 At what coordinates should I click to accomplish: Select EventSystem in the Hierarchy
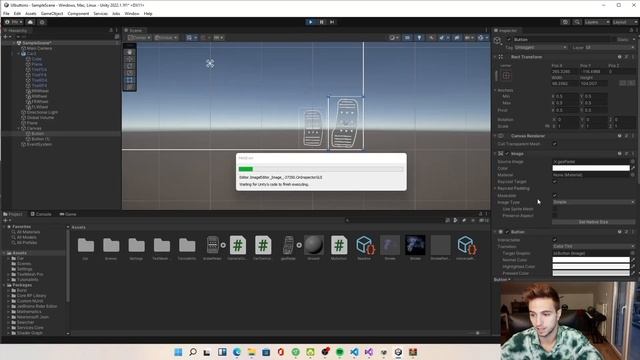[36, 144]
